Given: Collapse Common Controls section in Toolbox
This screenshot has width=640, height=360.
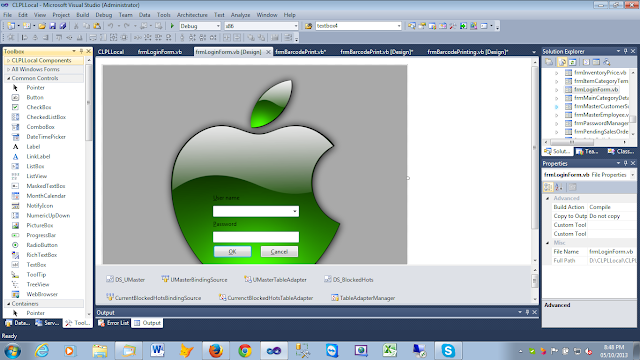Looking at the screenshot, I should [9, 78].
